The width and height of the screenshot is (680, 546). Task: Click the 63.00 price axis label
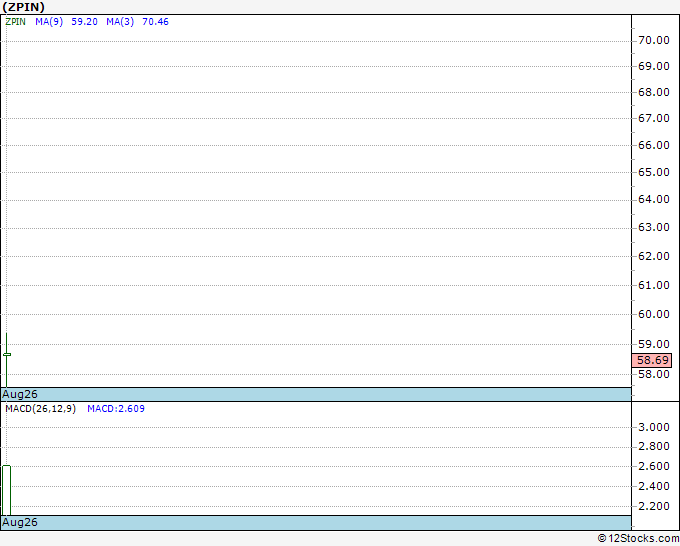tap(654, 227)
